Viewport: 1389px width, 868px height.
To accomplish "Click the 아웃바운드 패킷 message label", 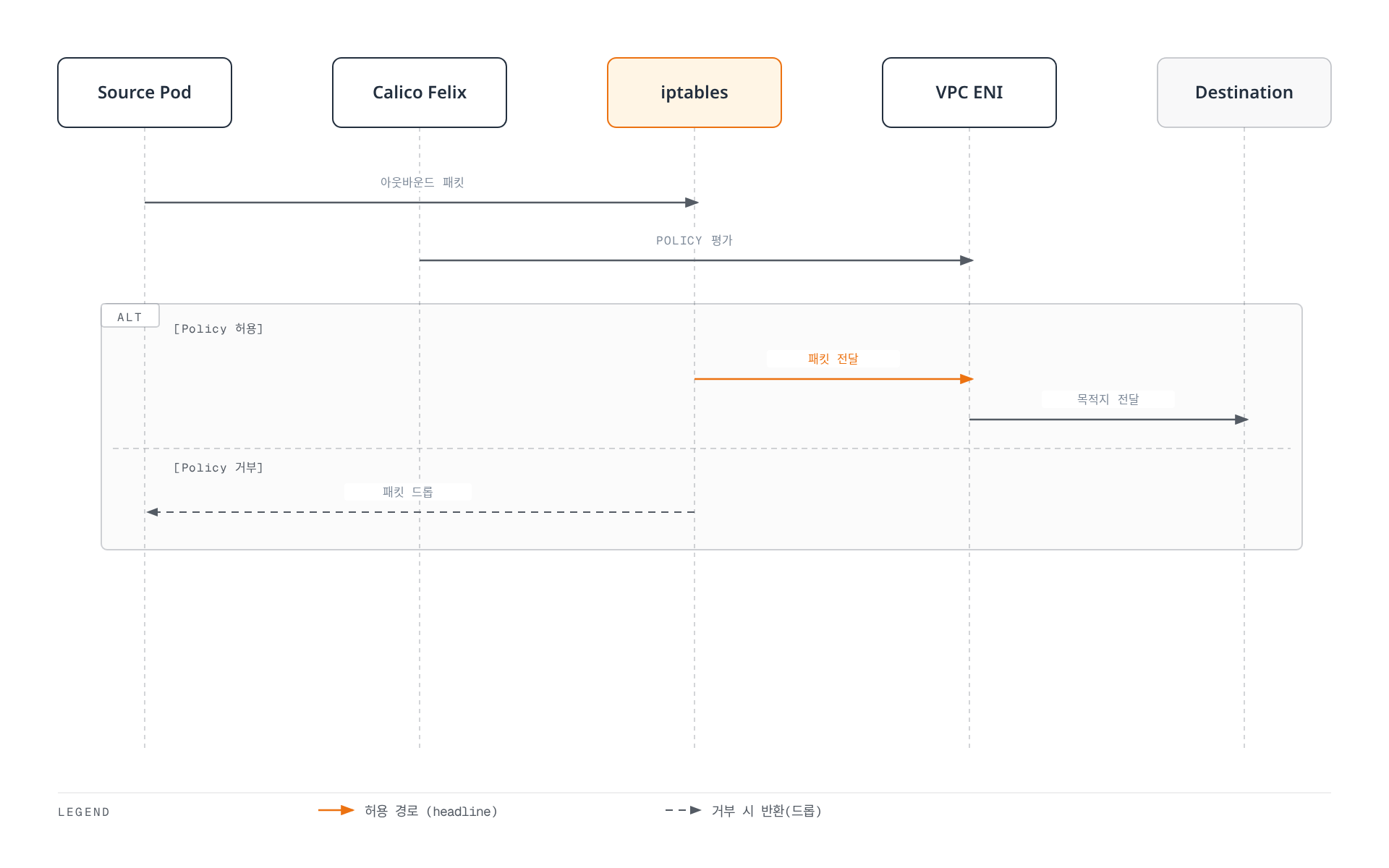I will coord(422,182).
